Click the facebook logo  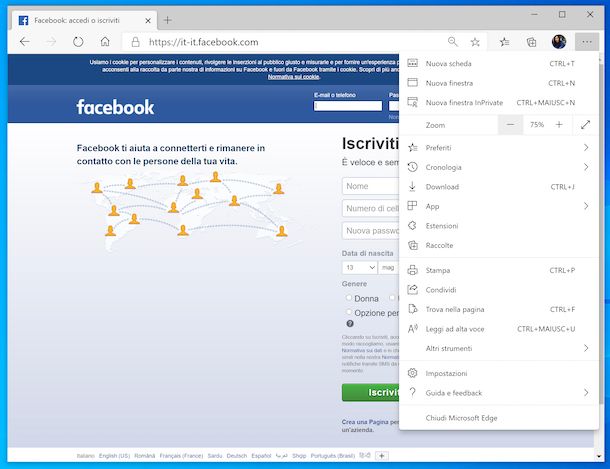click(x=115, y=107)
